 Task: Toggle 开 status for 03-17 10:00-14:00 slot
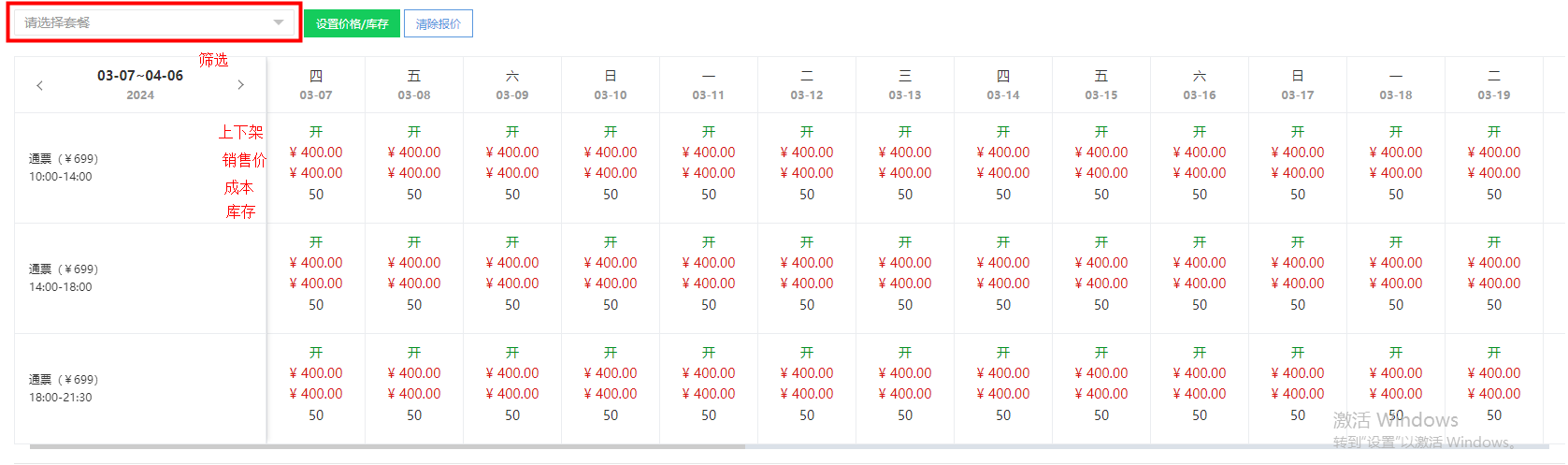pyautogui.click(x=1298, y=132)
